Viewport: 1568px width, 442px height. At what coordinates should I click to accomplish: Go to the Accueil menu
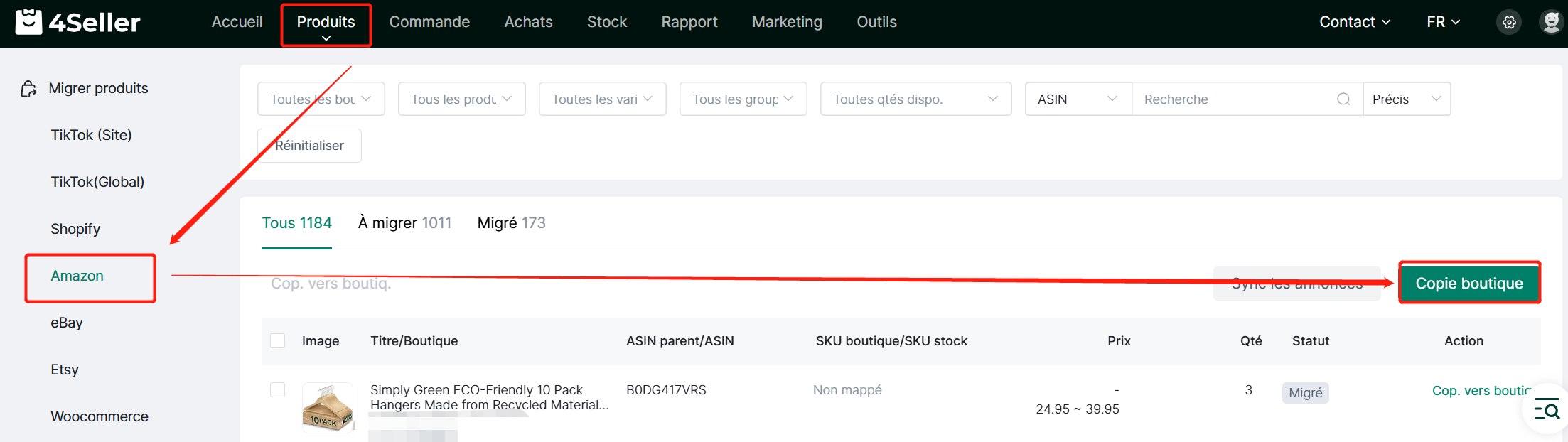(237, 22)
